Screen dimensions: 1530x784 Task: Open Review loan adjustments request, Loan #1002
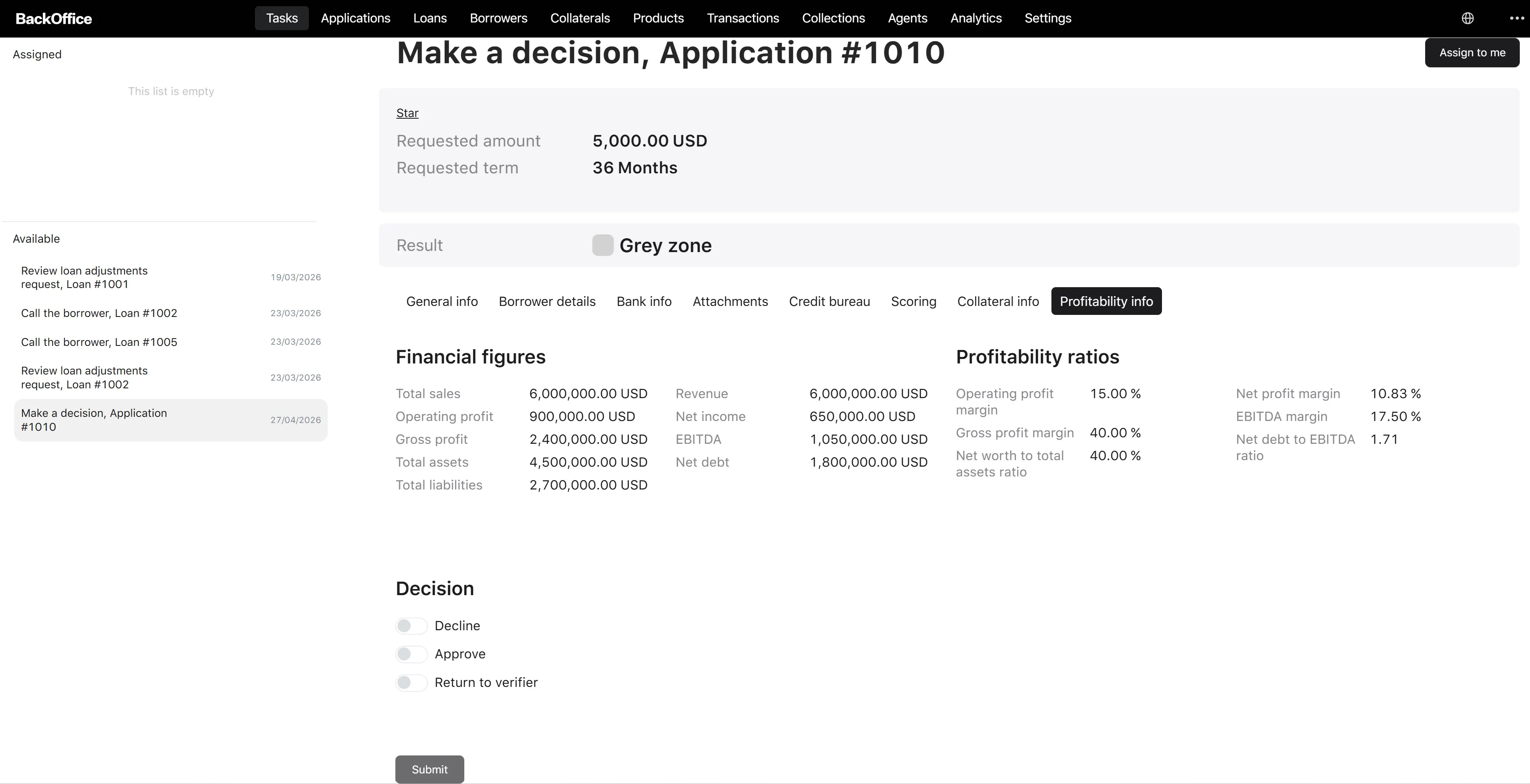click(x=171, y=378)
